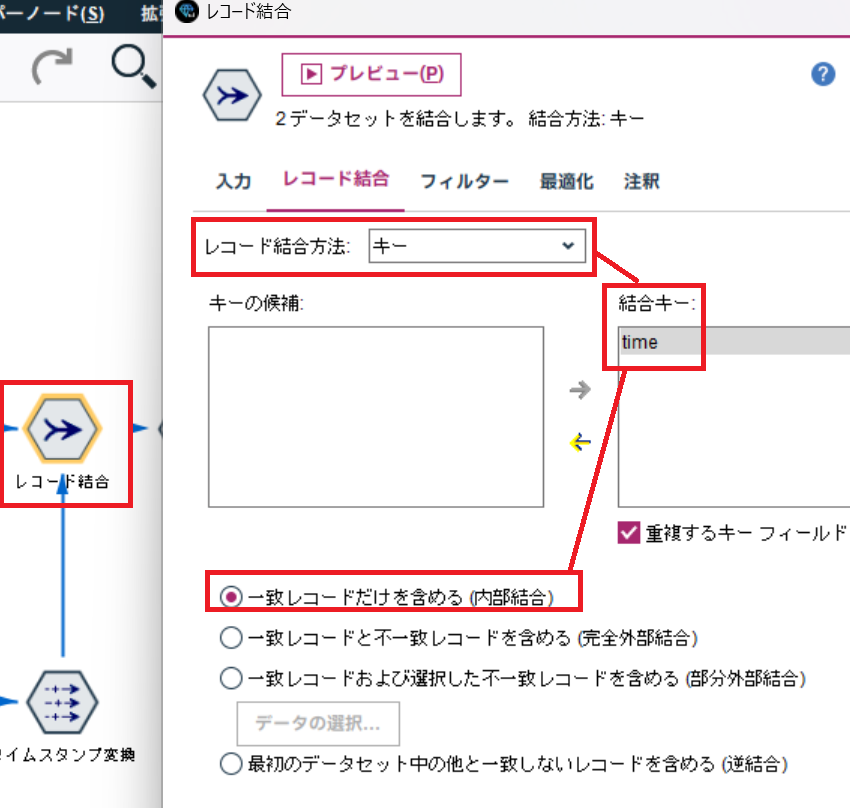Select the タイムスタンプ変換 node on canvas
Image resolution: width=850 pixels, height=808 pixels.
click(62, 702)
